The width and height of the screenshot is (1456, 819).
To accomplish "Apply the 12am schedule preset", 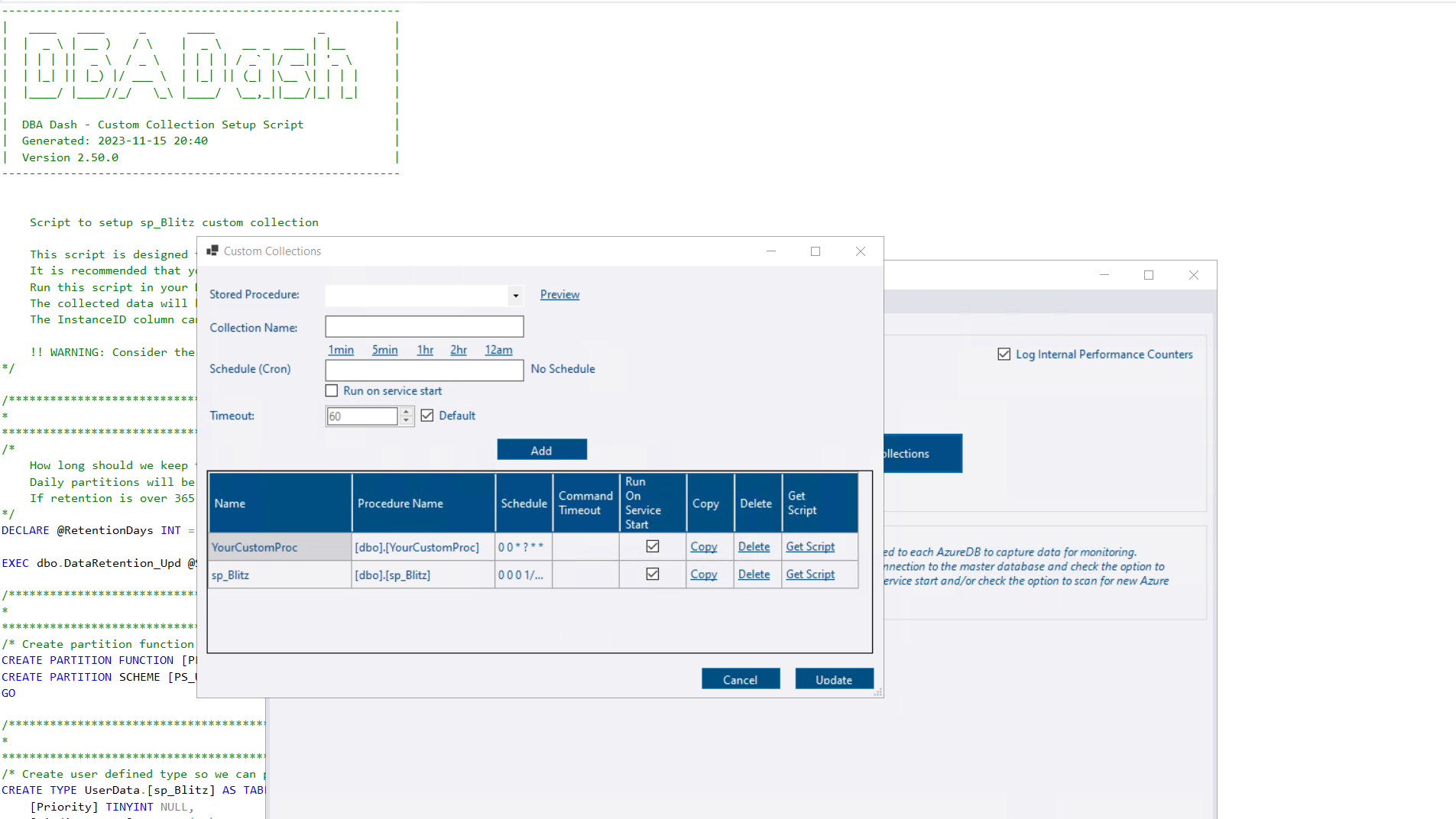I will (498, 350).
